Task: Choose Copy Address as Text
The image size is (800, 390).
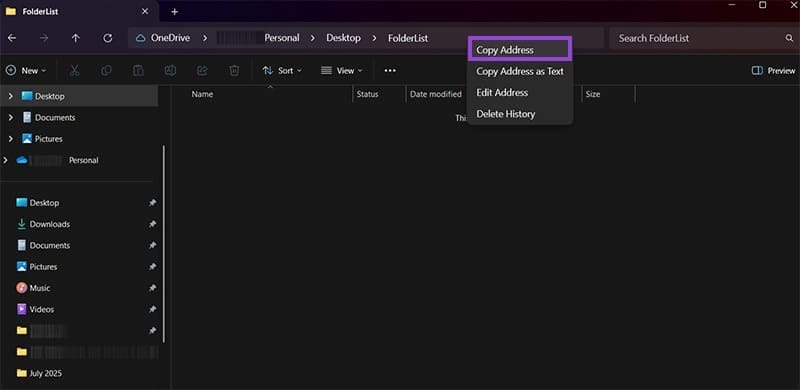Action: tap(520, 71)
